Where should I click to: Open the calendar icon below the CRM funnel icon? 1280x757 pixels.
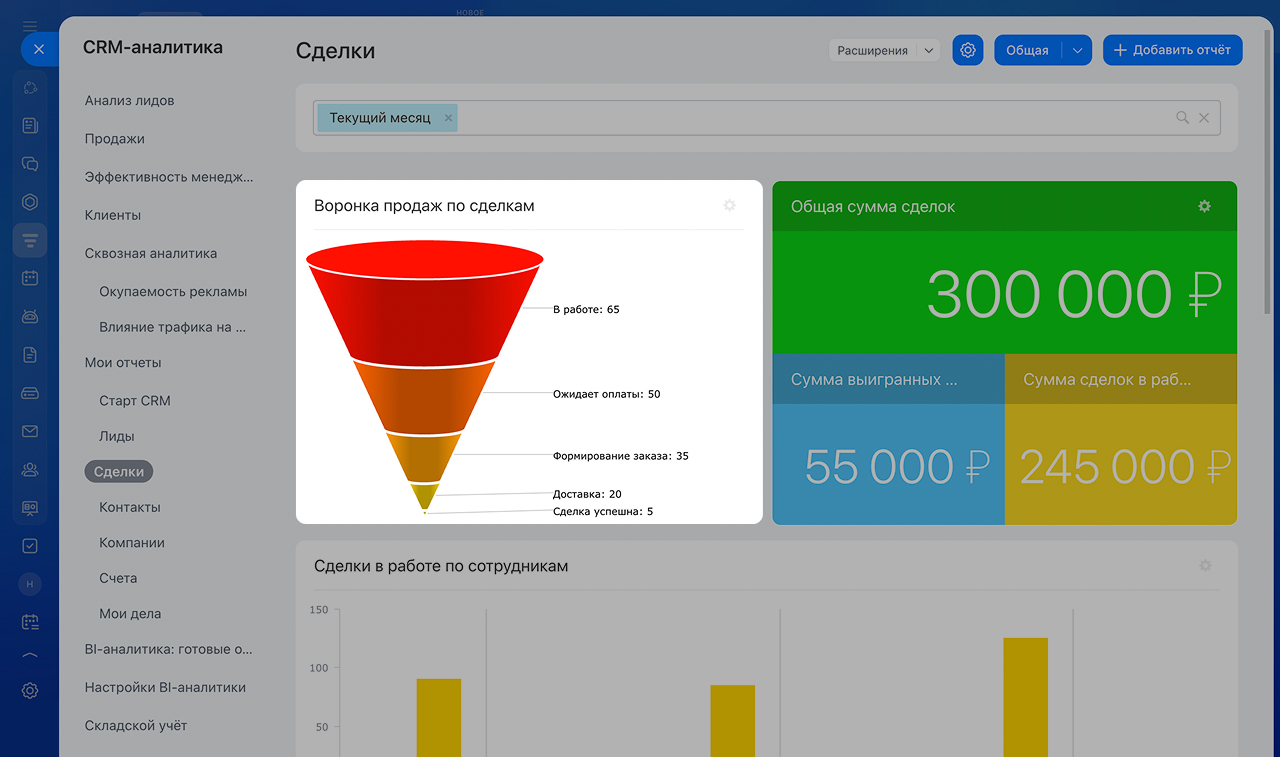coord(30,278)
